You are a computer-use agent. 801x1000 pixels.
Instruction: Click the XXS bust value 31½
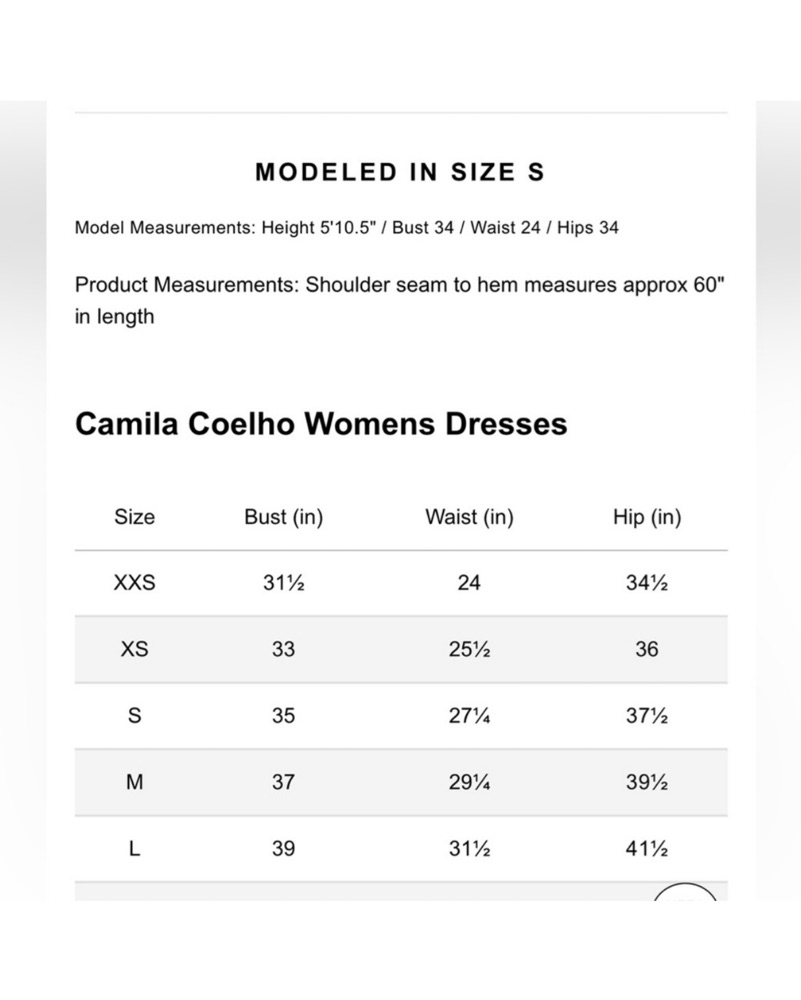(x=283, y=583)
